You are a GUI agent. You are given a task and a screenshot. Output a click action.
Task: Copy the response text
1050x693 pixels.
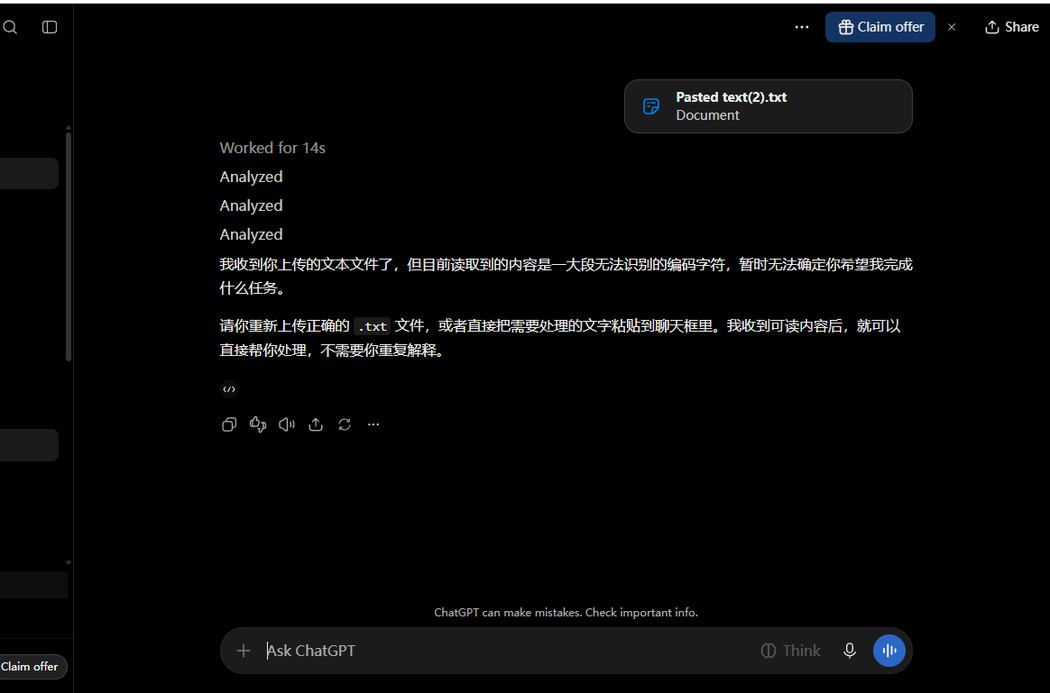pos(229,425)
